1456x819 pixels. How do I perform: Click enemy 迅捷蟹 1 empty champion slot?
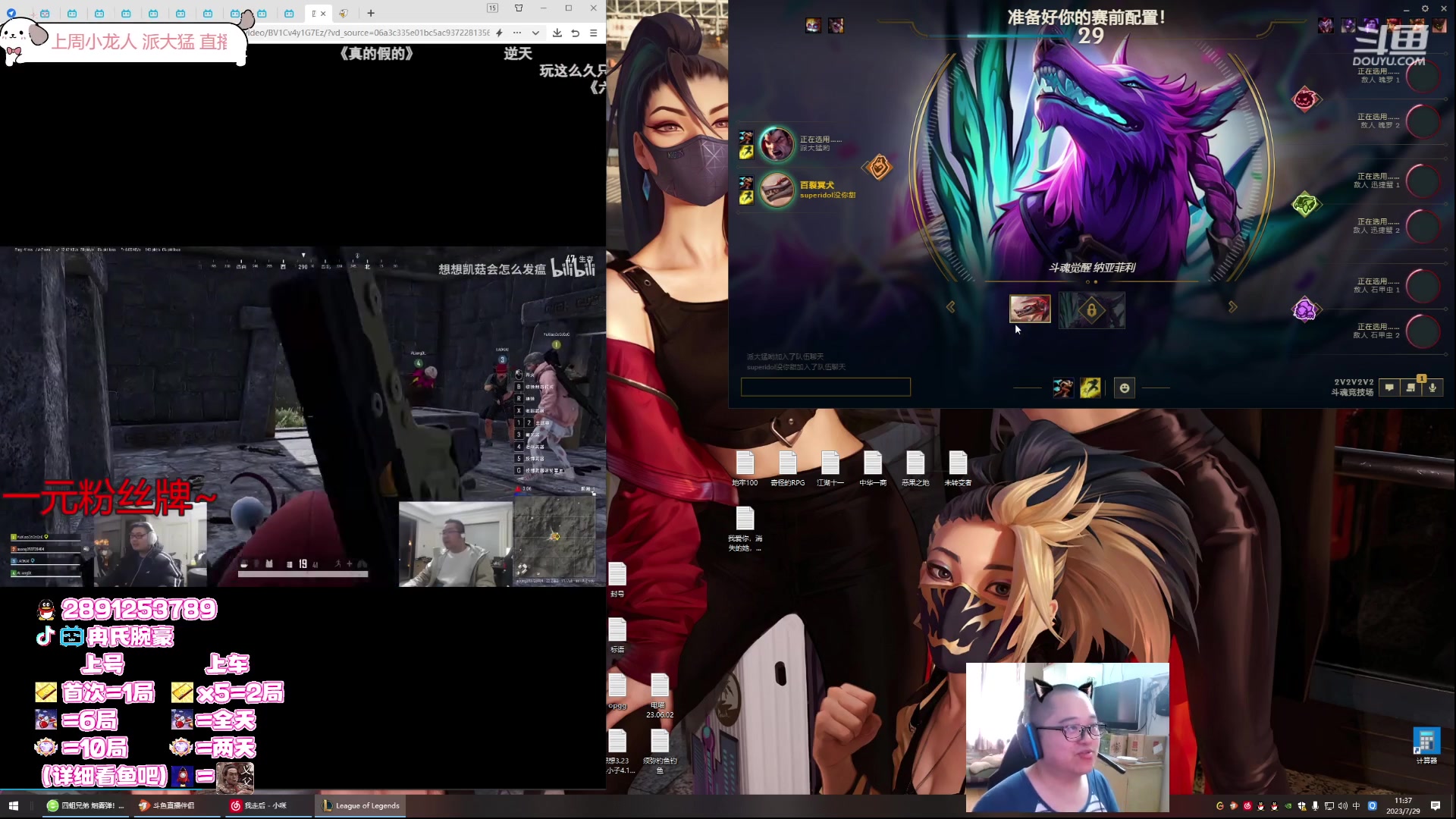click(x=1423, y=180)
